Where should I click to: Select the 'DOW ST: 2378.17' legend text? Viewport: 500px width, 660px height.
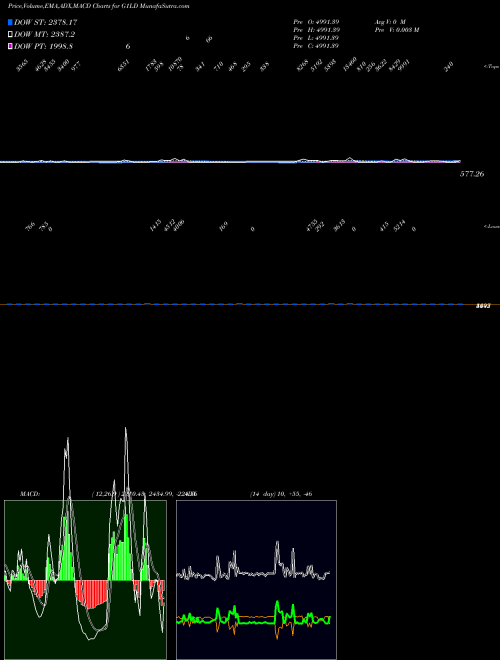pos(45,22)
